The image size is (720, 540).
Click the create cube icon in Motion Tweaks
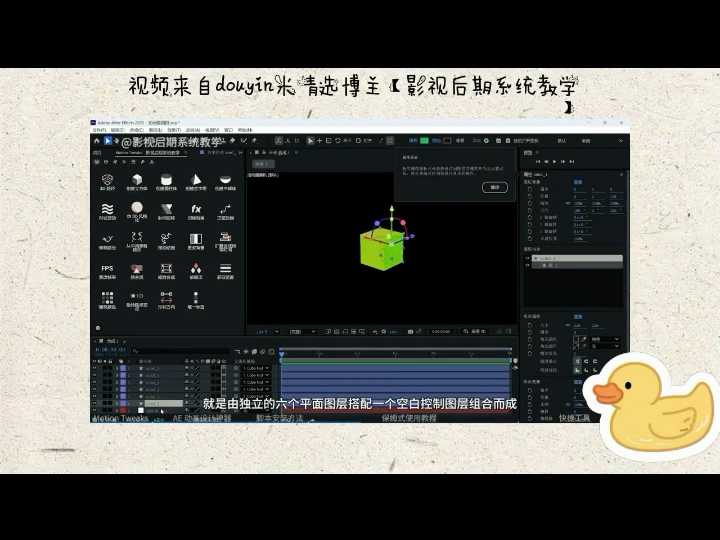coord(137,180)
